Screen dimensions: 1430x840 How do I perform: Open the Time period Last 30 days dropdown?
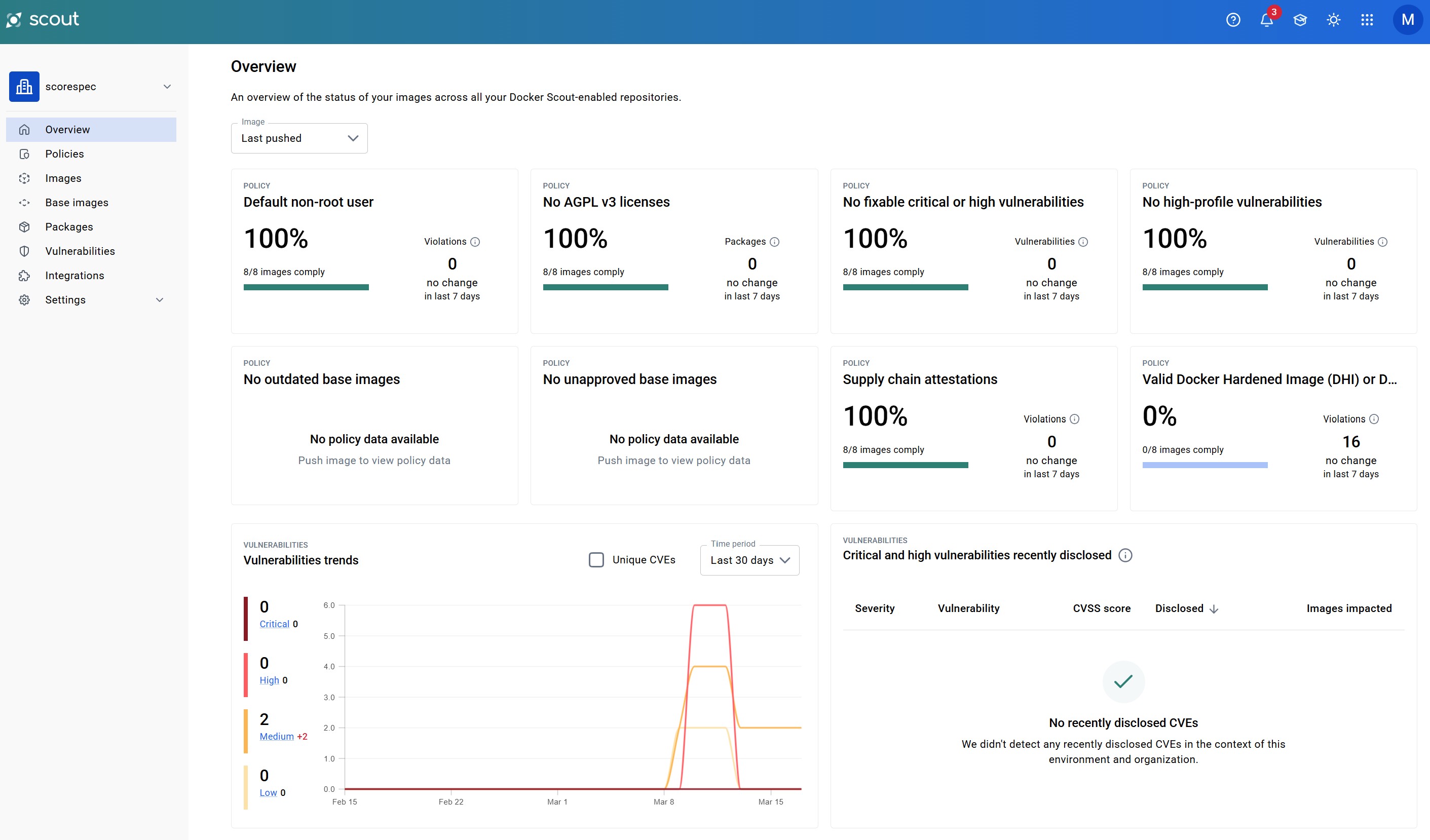pos(749,560)
